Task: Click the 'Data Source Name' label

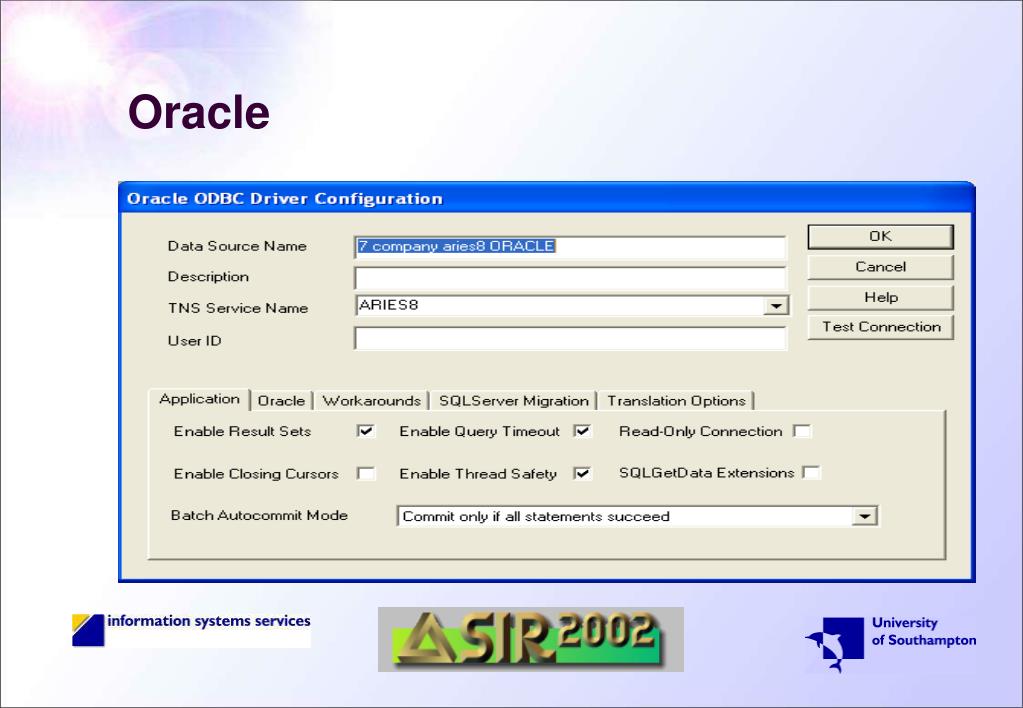Action: [x=237, y=246]
